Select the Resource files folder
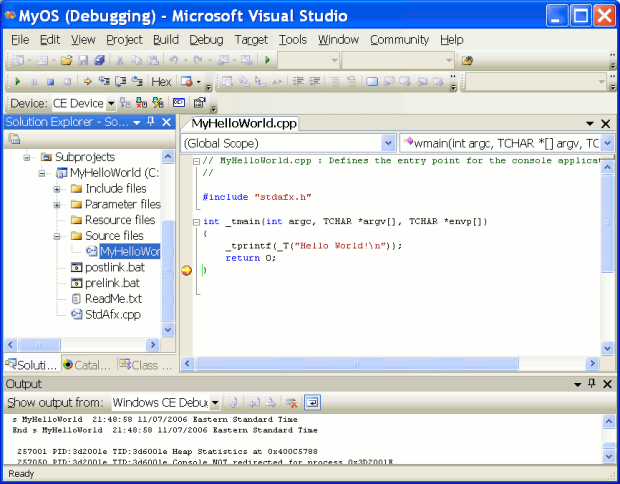The height and width of the screenshot is (484, 620). 120,220
